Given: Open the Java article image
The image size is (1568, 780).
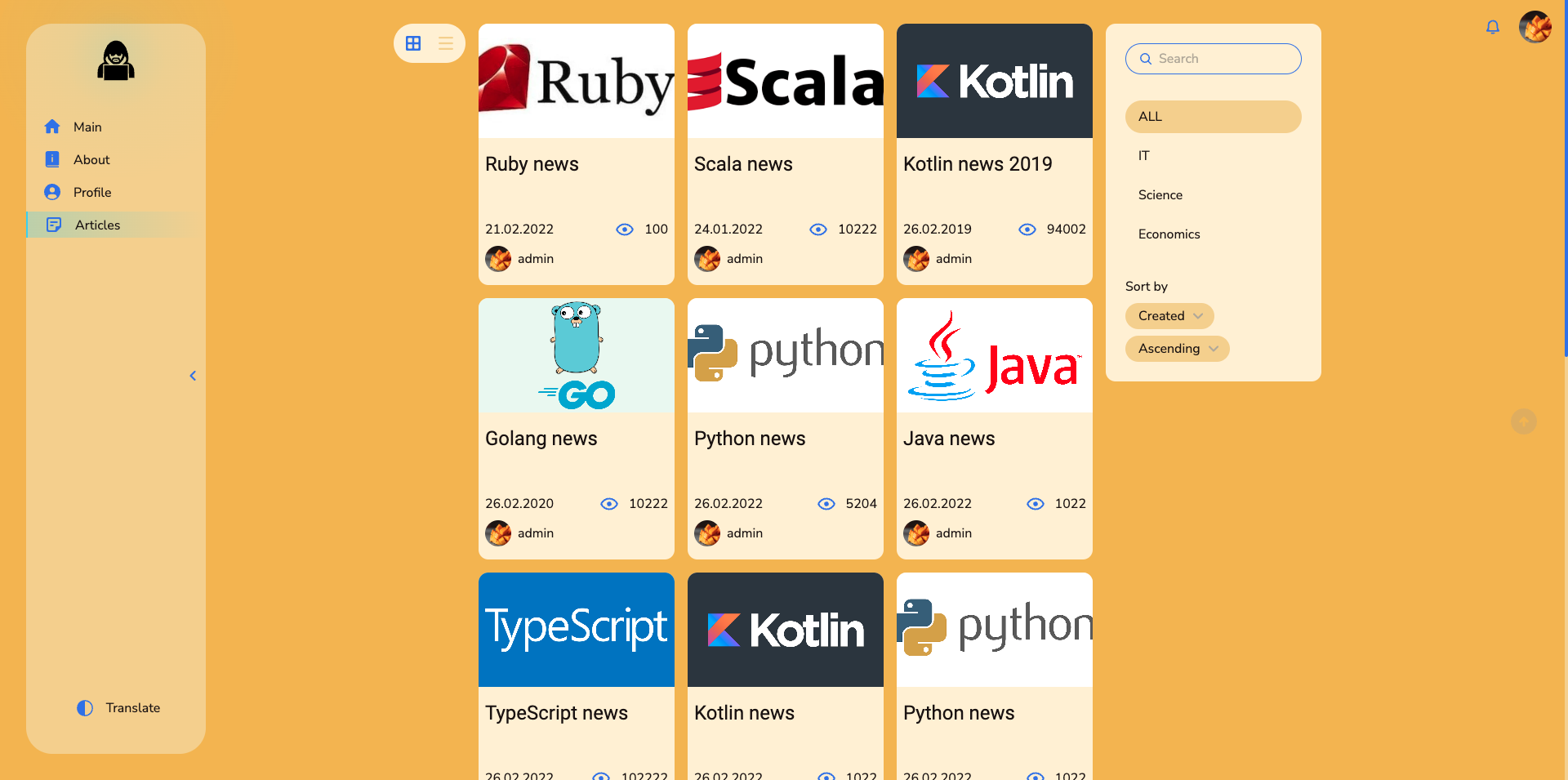Looking at the screenshot, I should pos(995,355).
